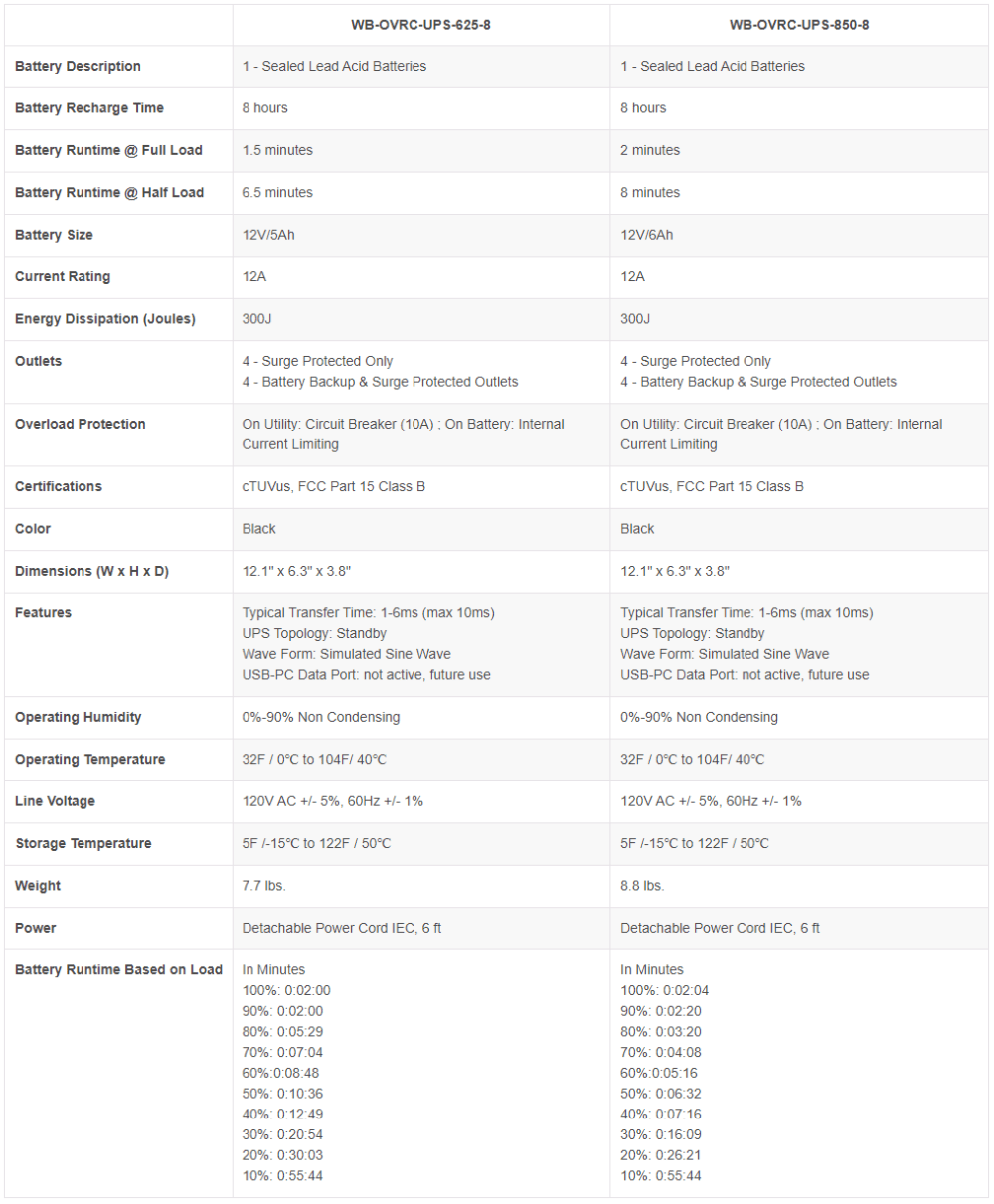Image resolution: width=994 pixels, height=1204 pixels.
Task: Select the 12V/5Ah battery size cell
Action: point(268,235)
